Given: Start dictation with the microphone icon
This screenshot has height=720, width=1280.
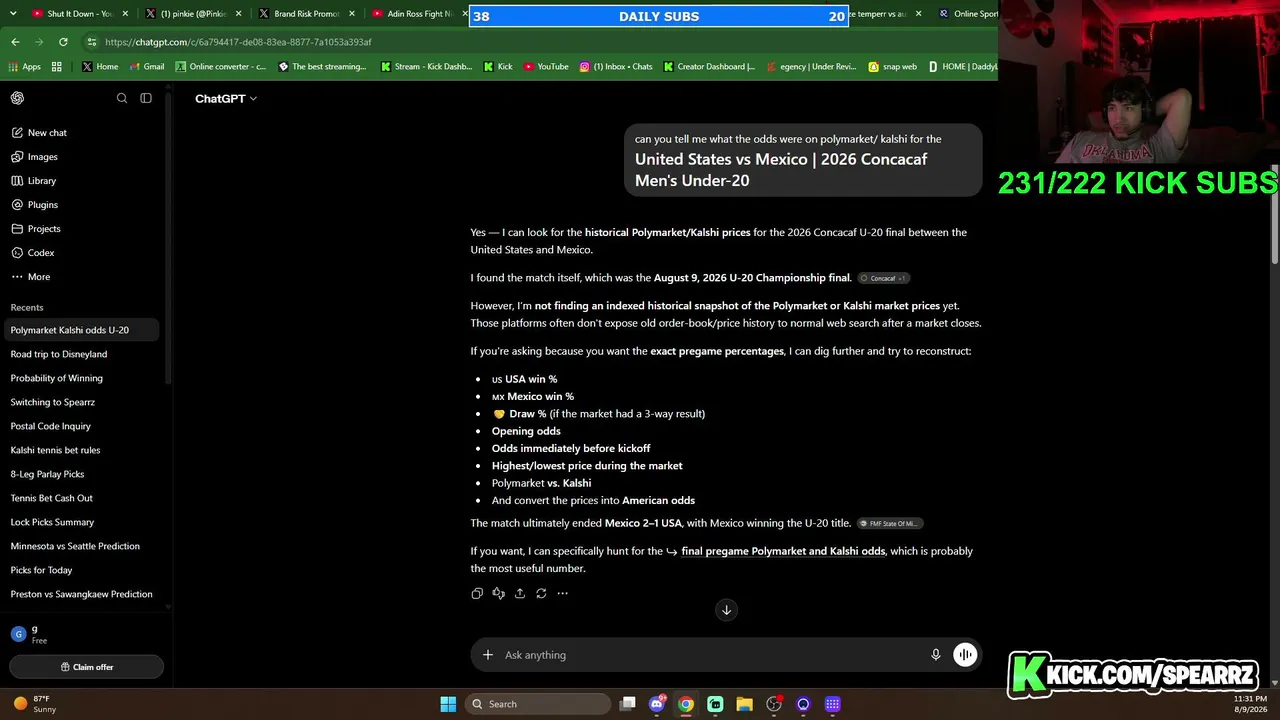Looking at the screenshot, I should pos(936,655).
